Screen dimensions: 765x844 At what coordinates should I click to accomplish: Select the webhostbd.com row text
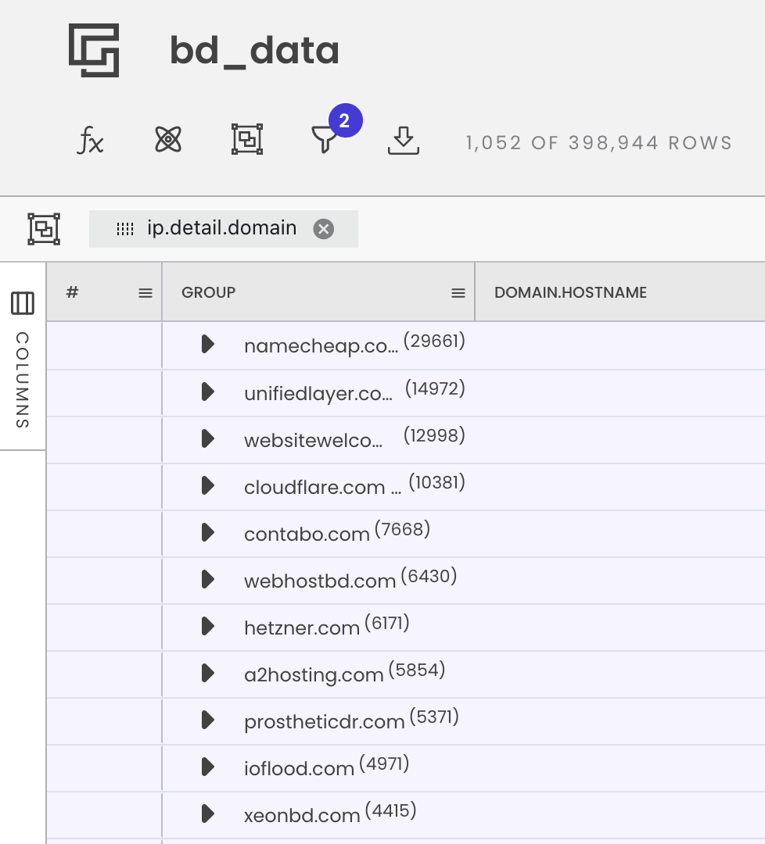(x=320, y=581)
